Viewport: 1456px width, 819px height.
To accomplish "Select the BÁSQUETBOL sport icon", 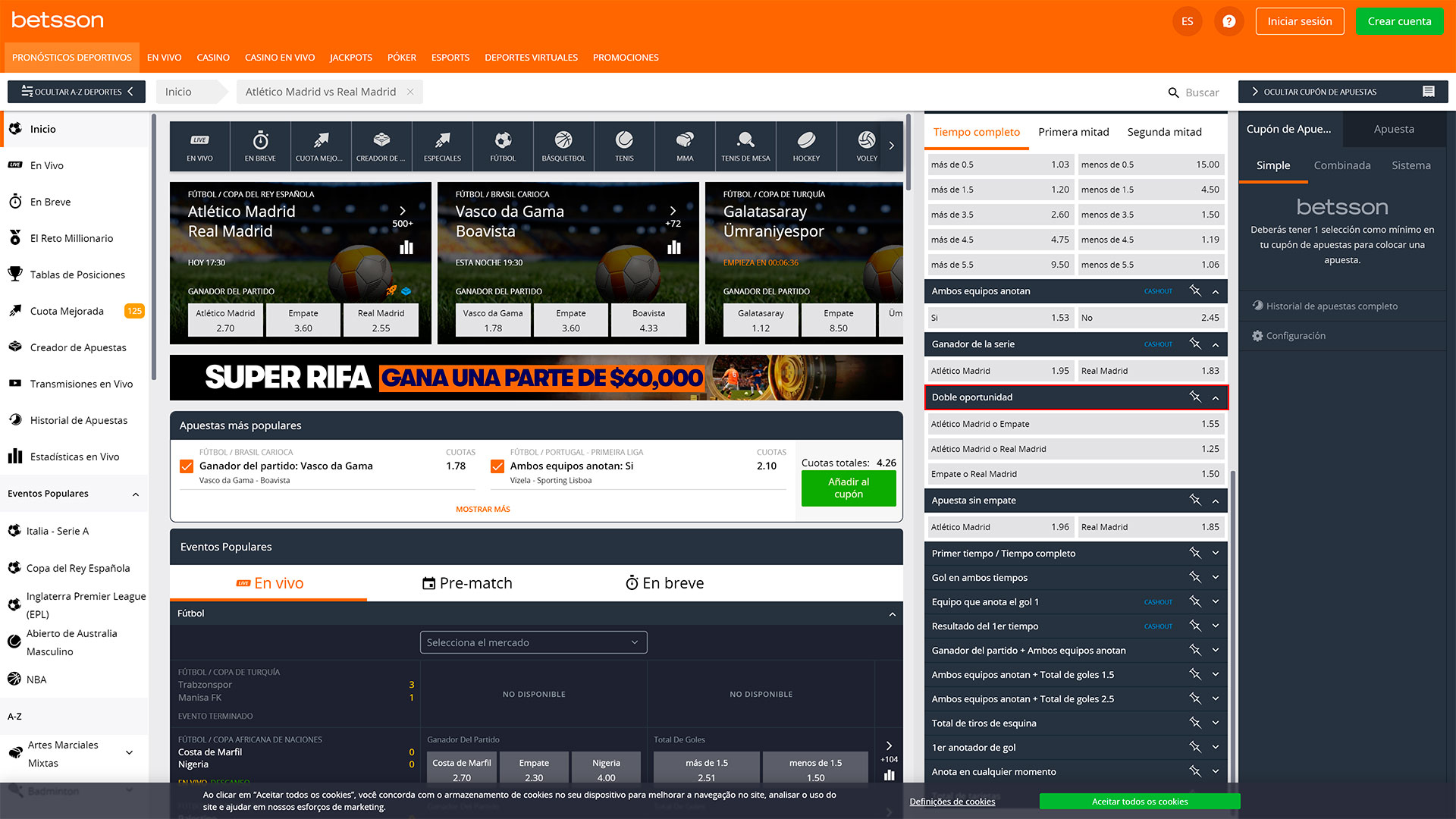I will [x=563, y=146].
